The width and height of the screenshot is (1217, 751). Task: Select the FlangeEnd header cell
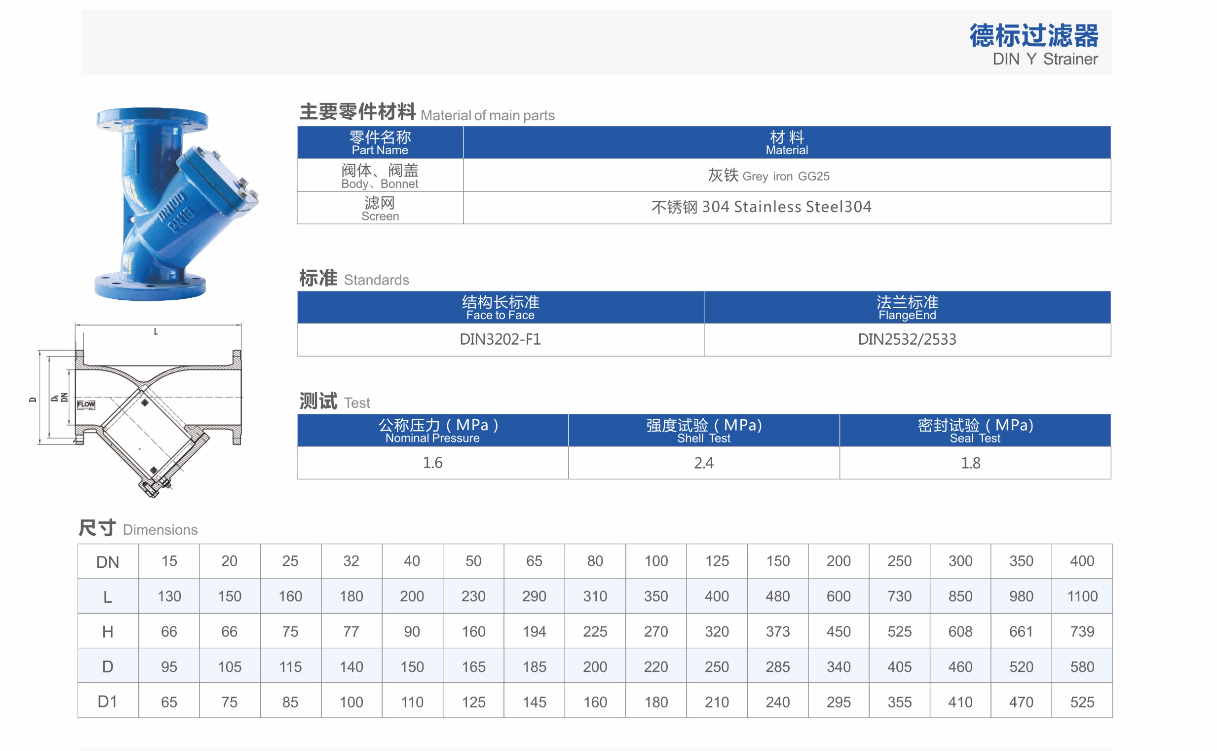point(907,307)
